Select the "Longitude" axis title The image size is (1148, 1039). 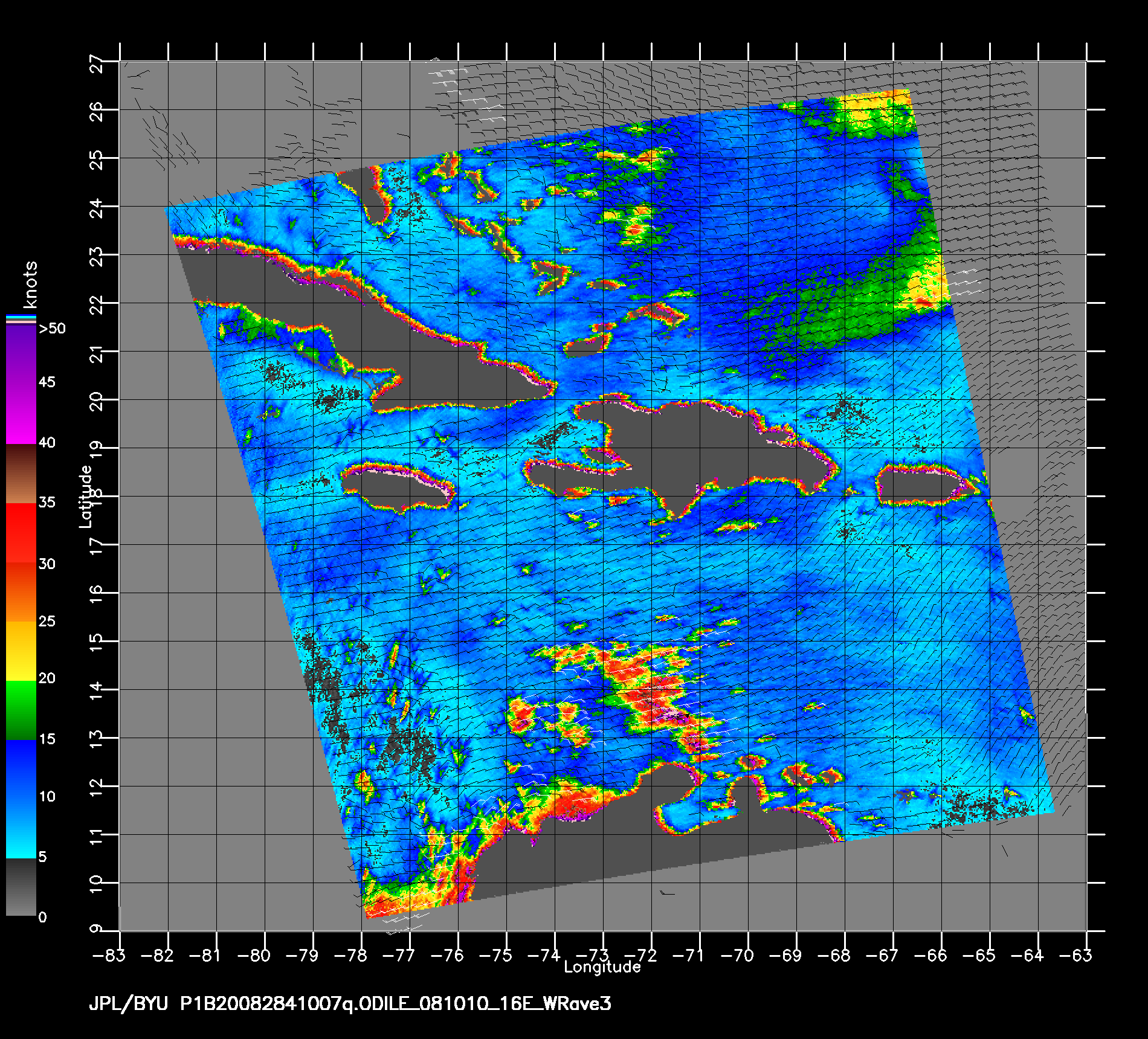602,967
